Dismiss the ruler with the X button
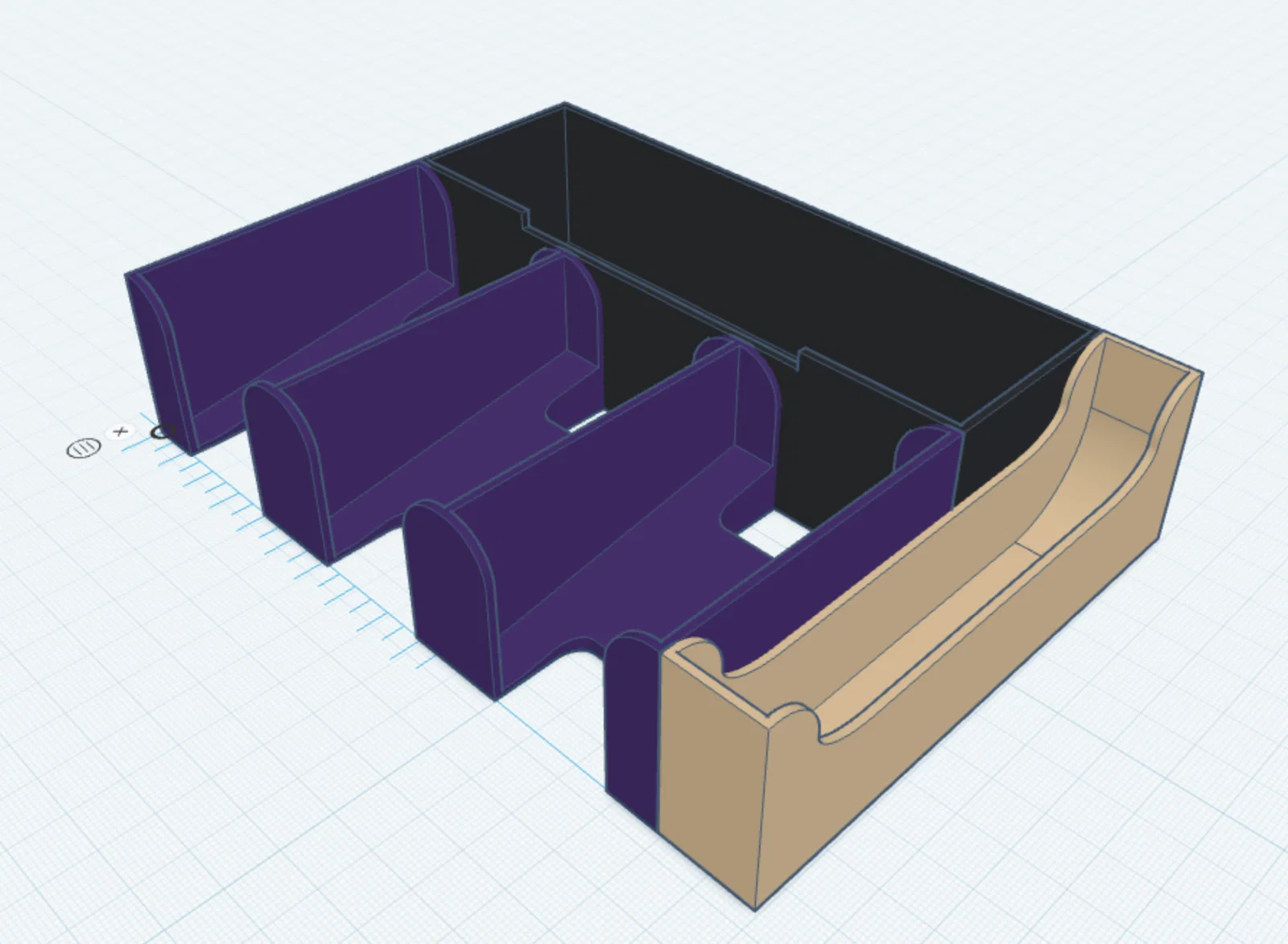This screenshot has width=1288, height=944. (121, 431)
